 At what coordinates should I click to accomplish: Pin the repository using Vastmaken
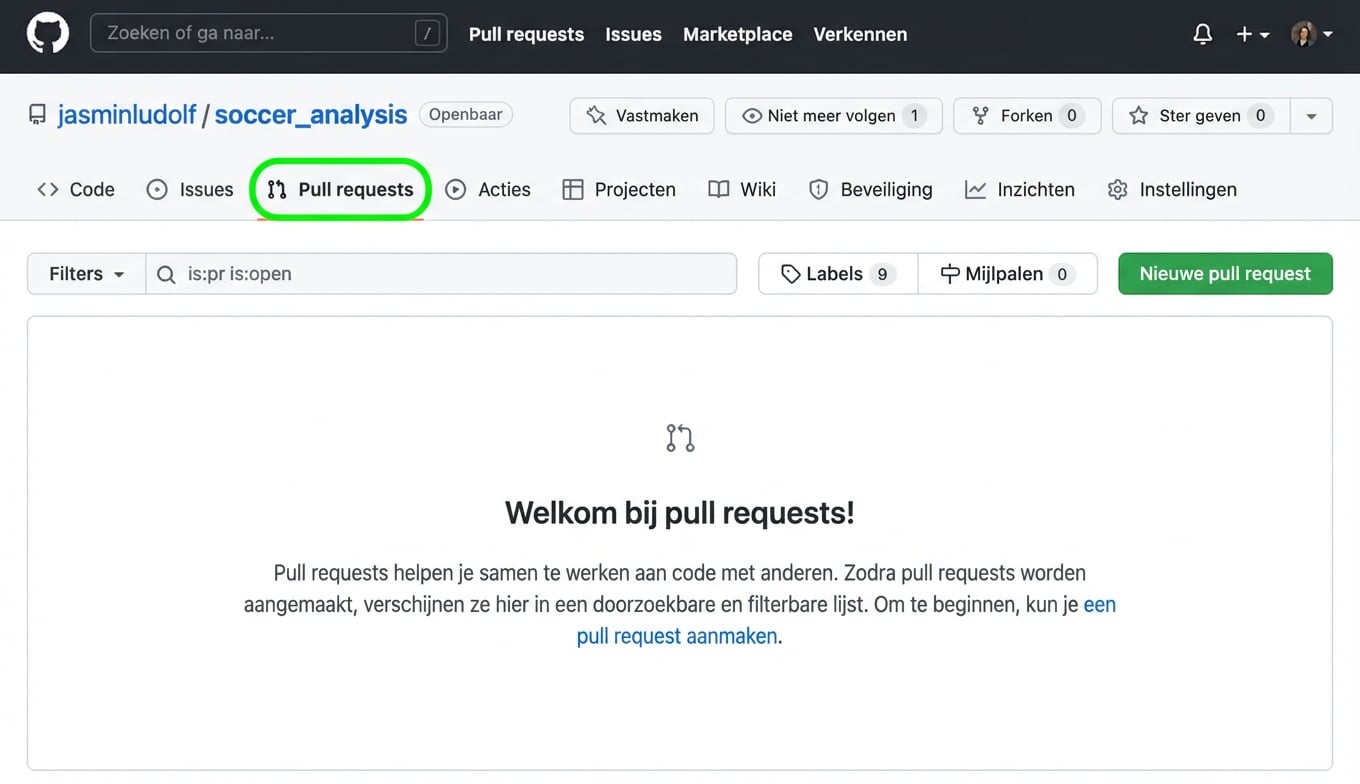[641, 115]
